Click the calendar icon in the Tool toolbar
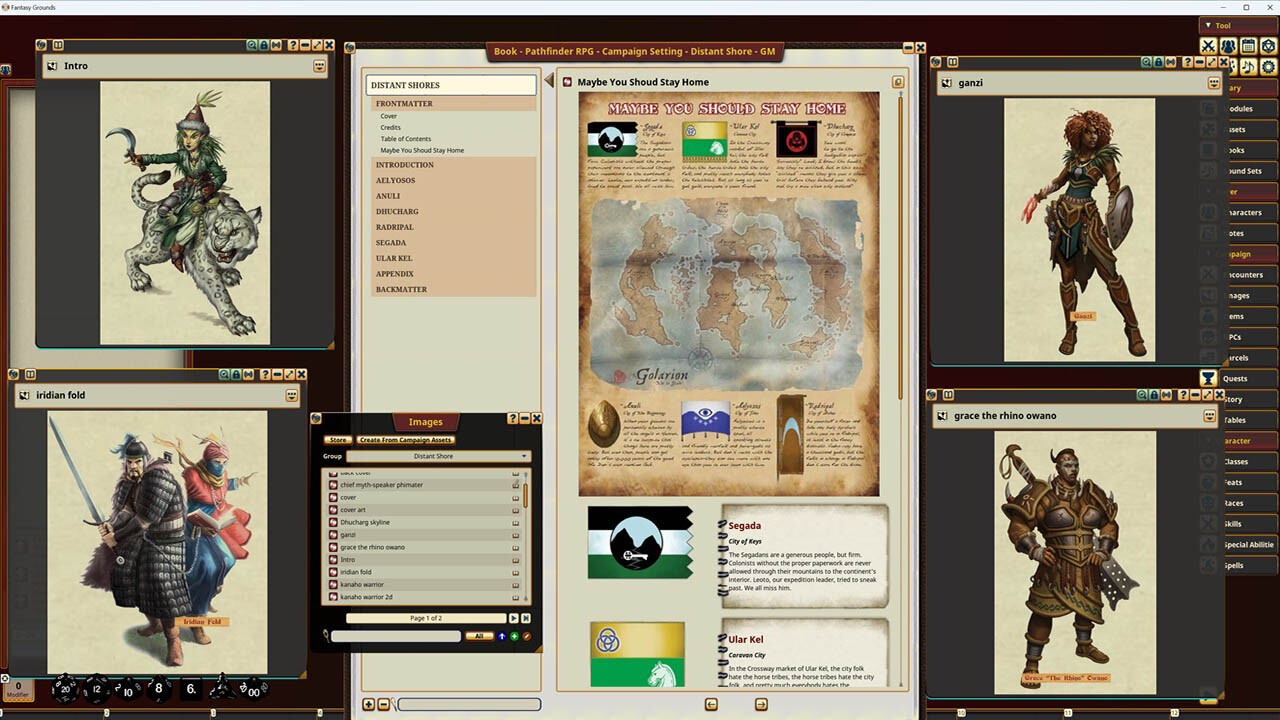This screenshot has height=720, width=1280. click(1249, 46)
